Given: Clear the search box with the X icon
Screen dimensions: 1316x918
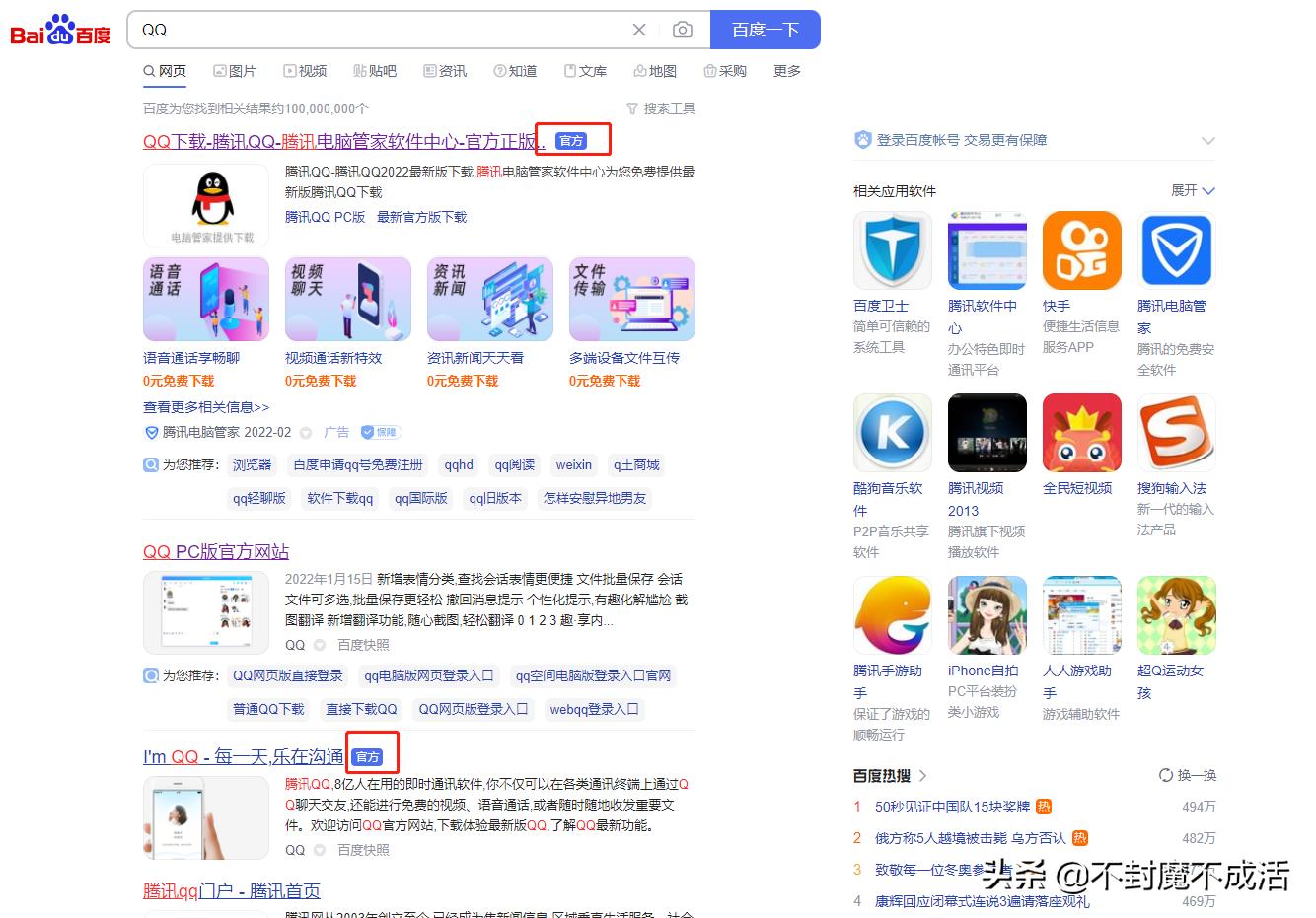Looking at the screenshot, I should pyautogui.click(x=638, y=30).
